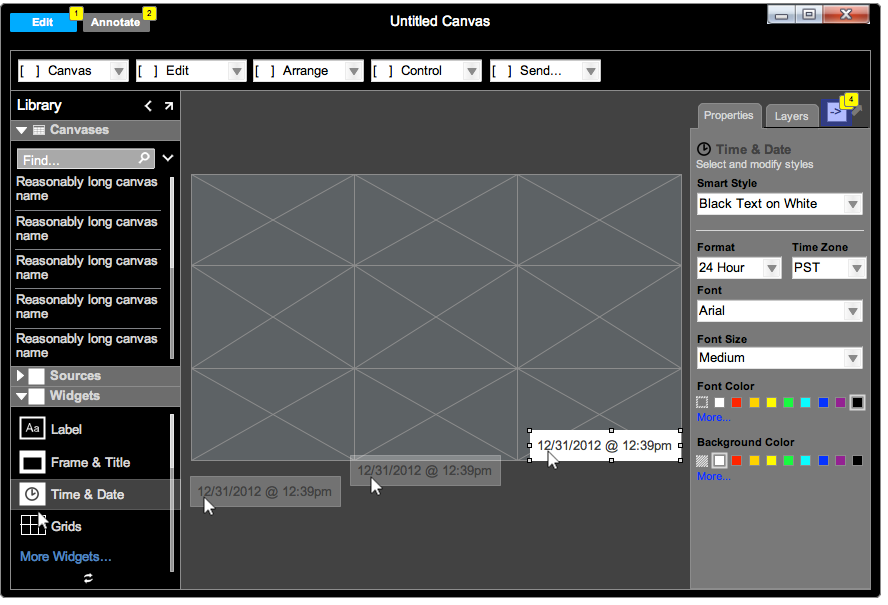Maximize the Untitled Canvas window

point(809,15)
